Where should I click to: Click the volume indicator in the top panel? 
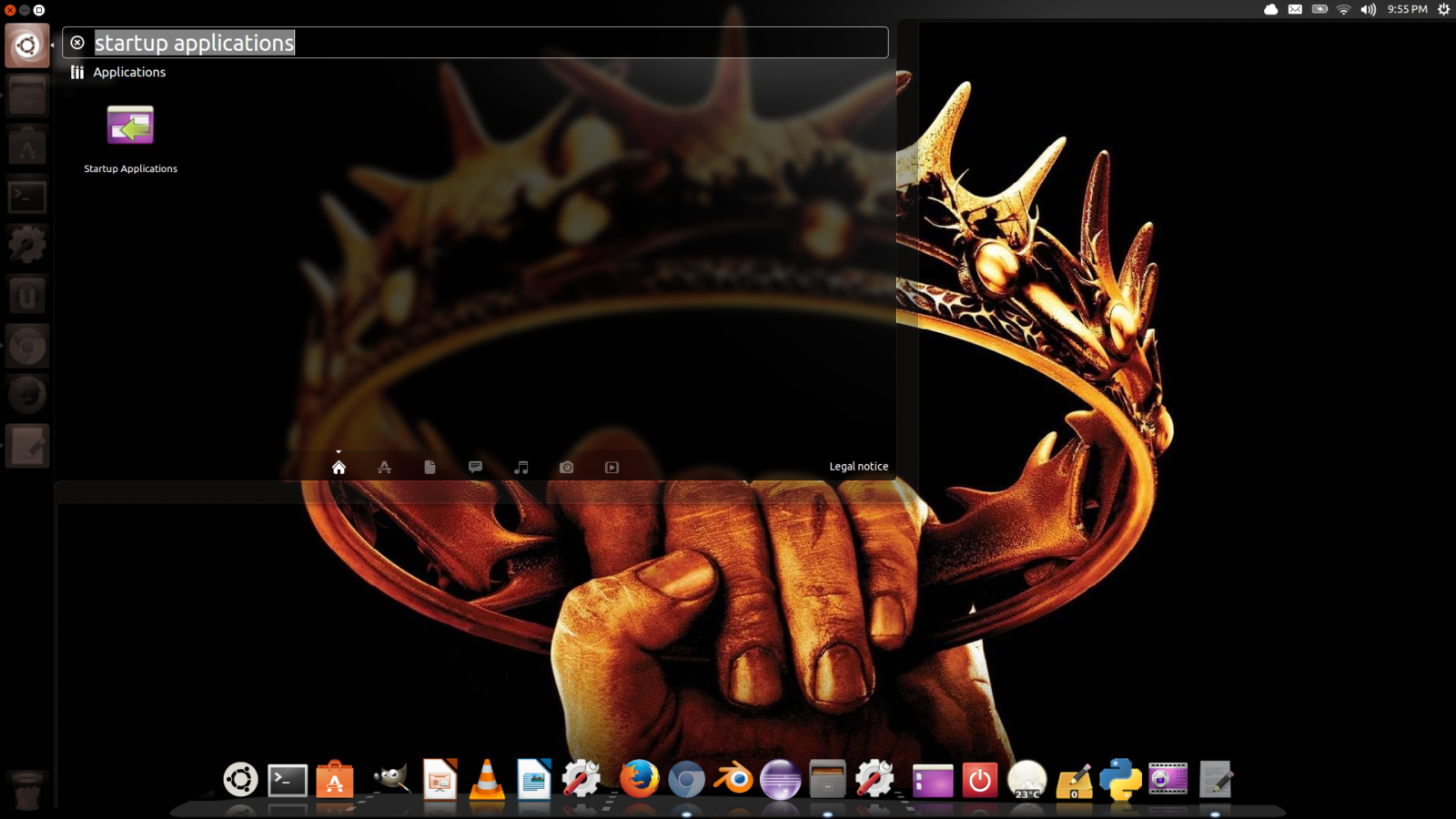pos(1367,10)
